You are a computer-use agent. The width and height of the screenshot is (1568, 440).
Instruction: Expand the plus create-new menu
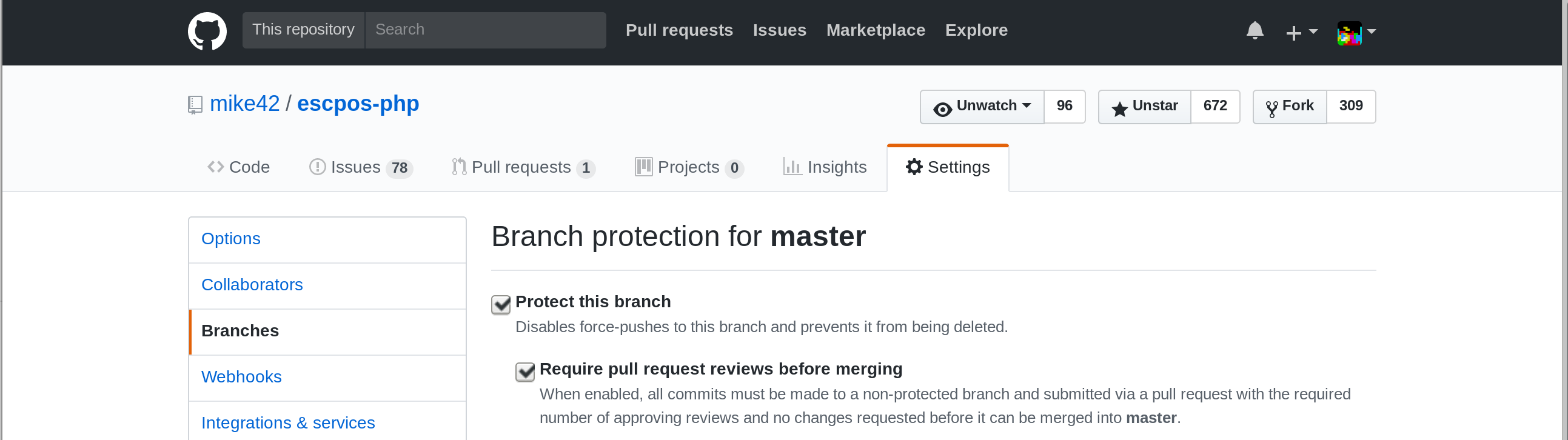(x=1301, y=32)
